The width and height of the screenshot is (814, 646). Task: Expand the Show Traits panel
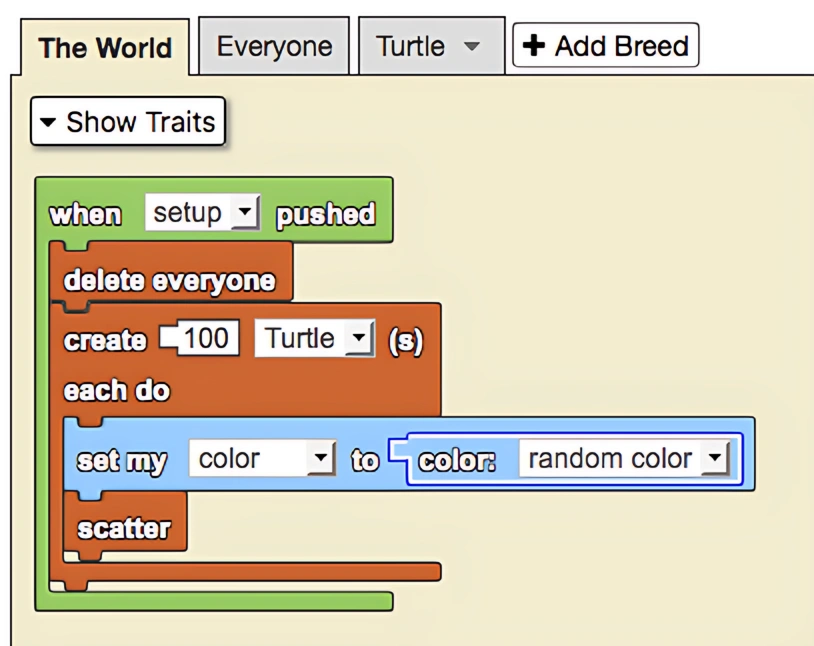pos(127,121)
